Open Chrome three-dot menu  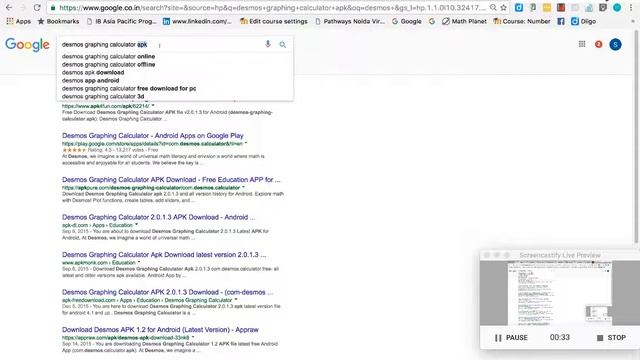pos(631,7)
